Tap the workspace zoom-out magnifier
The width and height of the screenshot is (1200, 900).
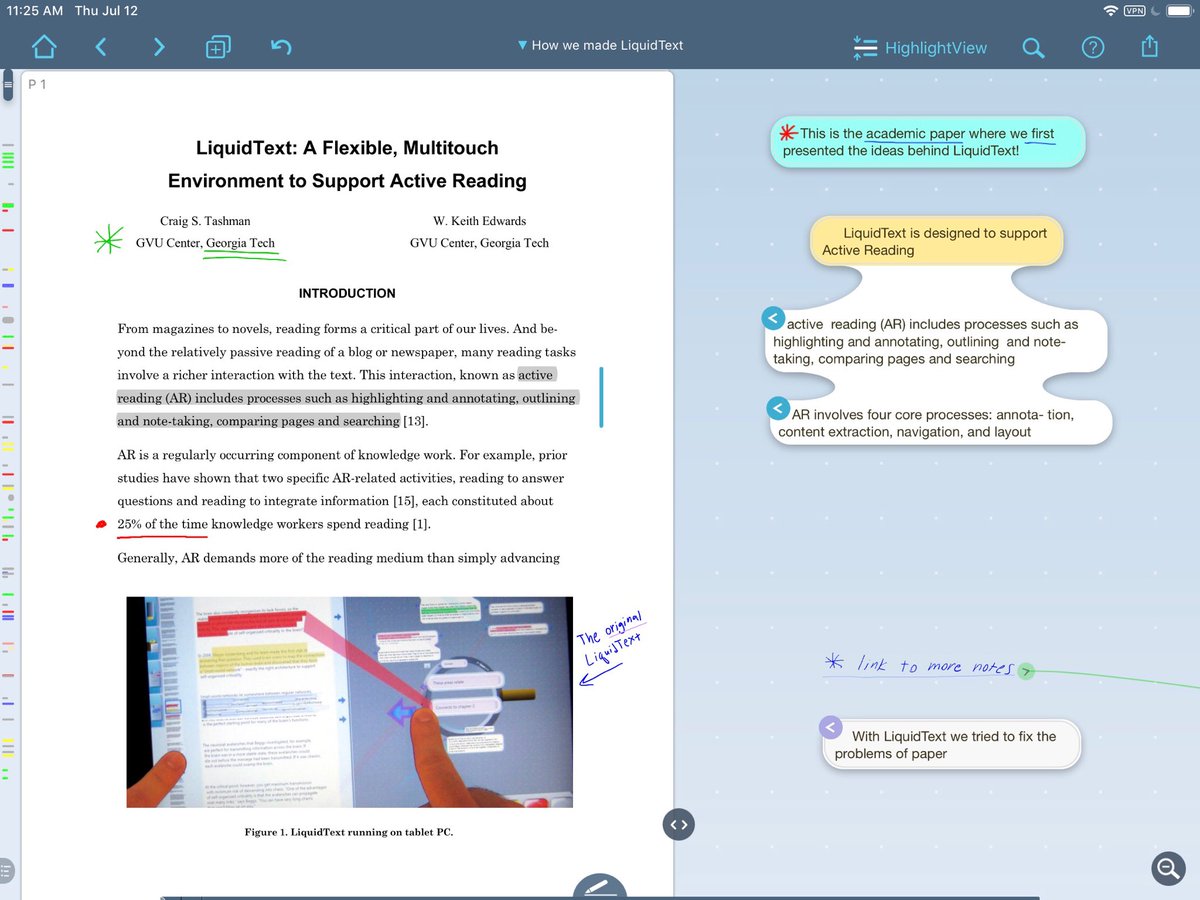pos(1167,868)
